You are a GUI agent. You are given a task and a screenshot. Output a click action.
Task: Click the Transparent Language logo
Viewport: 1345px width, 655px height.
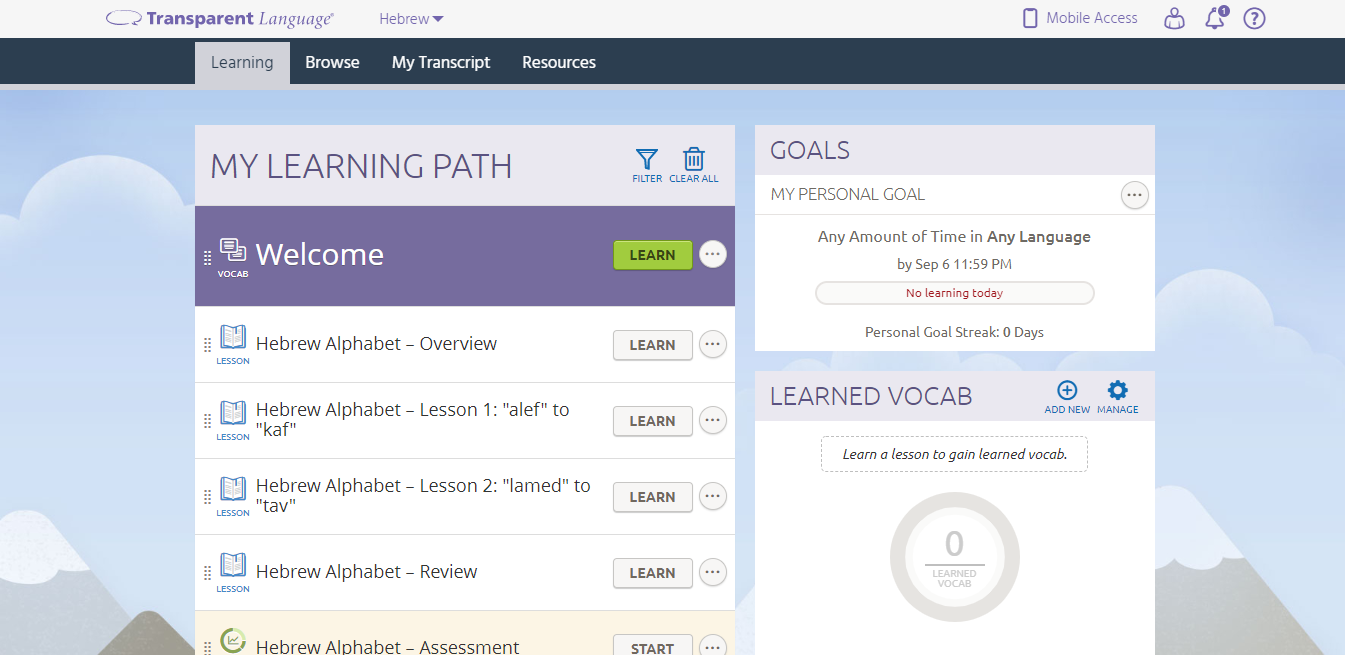tap(221, 18)
